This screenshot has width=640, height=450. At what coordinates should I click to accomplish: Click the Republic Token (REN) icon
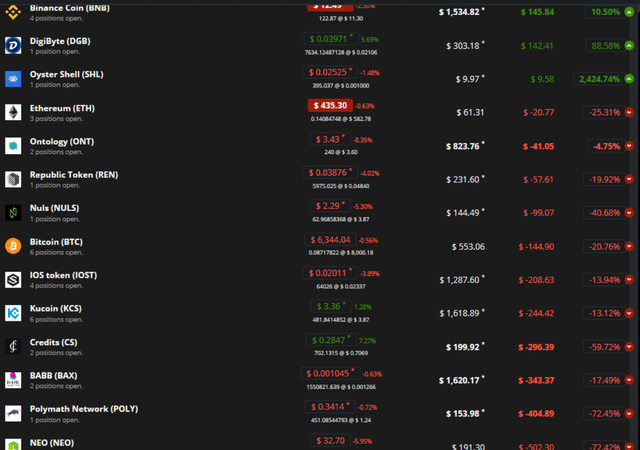coord(13,179)
